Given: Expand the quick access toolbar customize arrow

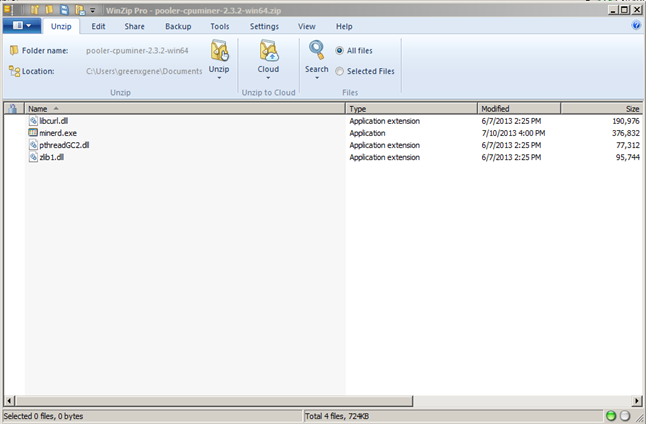Looking at the screenshot, I should click(93, 10).
